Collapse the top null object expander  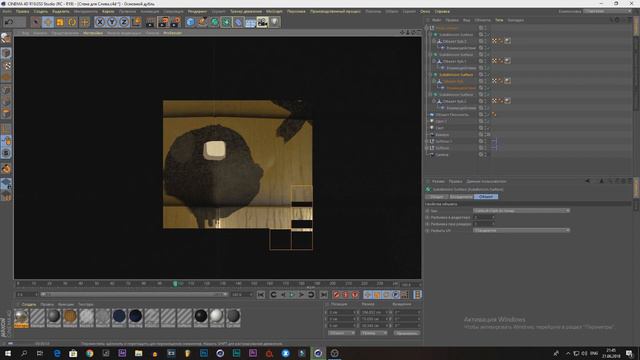tap(427, 28)
